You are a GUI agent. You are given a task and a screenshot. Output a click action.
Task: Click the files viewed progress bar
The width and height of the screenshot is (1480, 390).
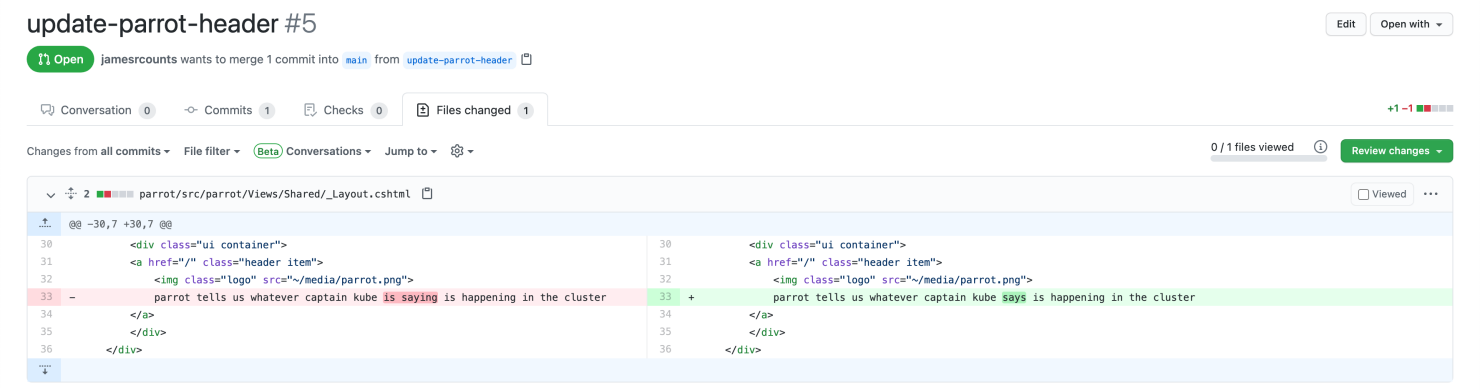pyautogui.click(x=1269, y=158)
